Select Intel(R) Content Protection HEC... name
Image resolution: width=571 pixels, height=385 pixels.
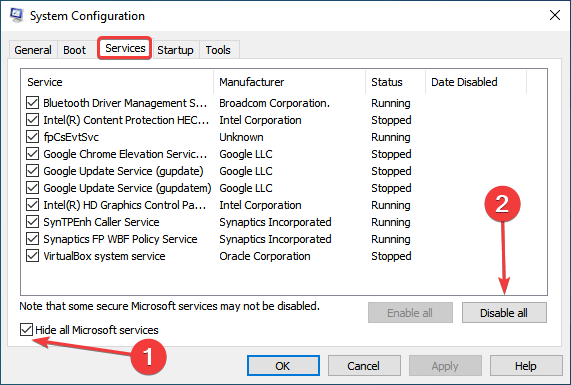(126, 120)
